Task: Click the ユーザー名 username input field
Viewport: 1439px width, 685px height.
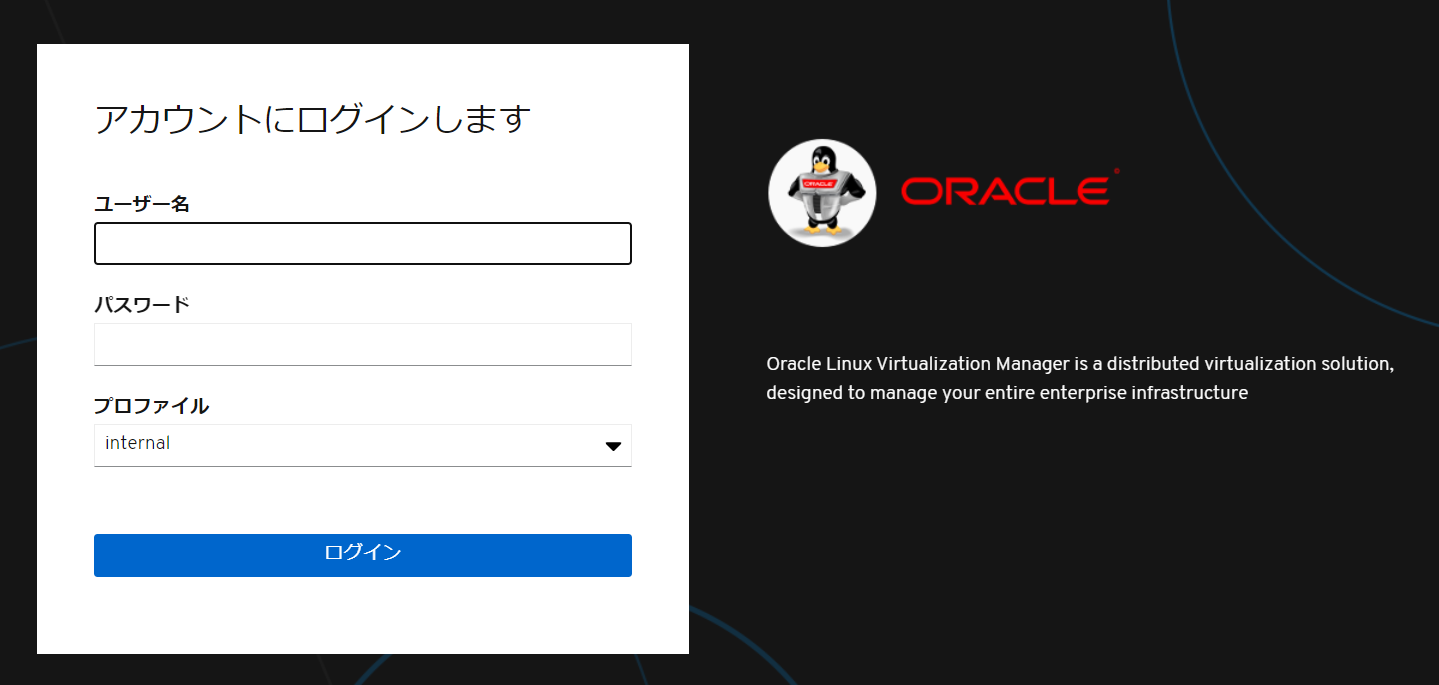Action: (363, 244)
